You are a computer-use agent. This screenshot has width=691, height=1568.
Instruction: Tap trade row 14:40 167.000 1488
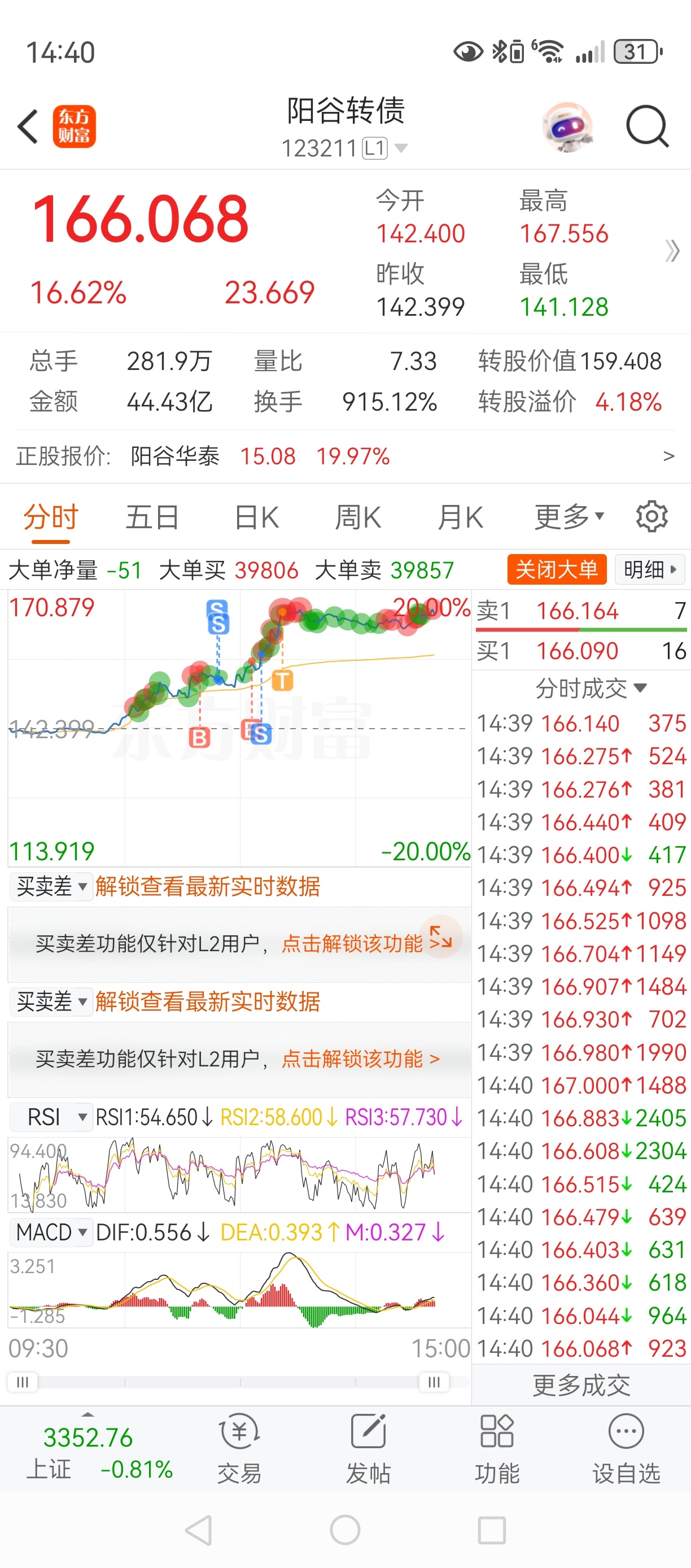point(581,1085)
